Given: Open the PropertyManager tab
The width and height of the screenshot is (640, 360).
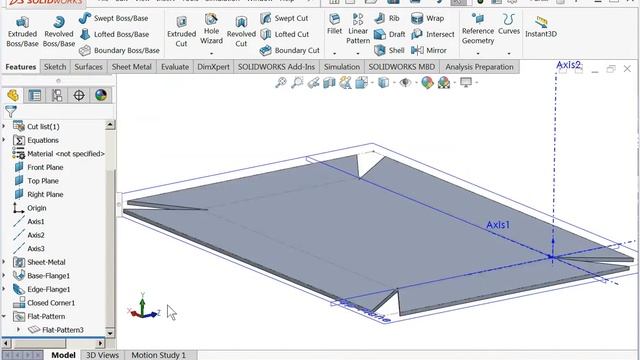Looking at the screenshot, I should 35,96.
